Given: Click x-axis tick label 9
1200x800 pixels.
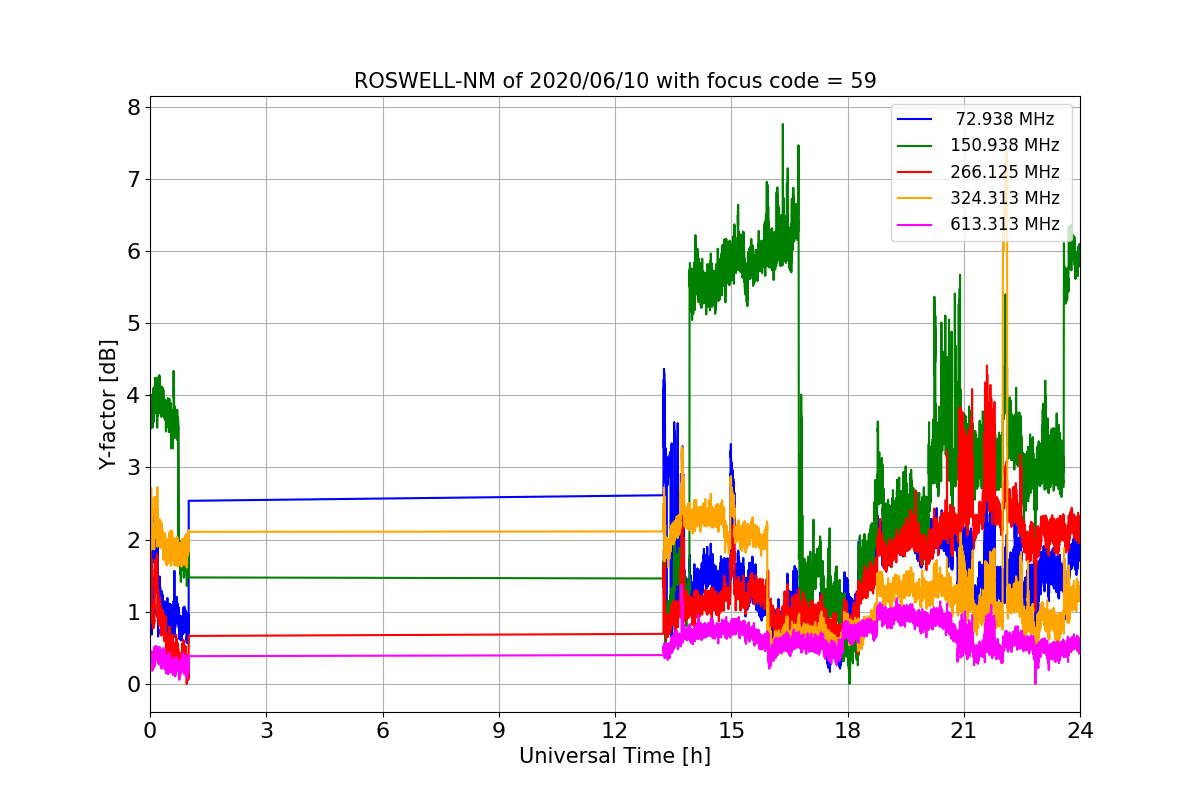Looking at the screenshot, I should click(x=498, y=730).
